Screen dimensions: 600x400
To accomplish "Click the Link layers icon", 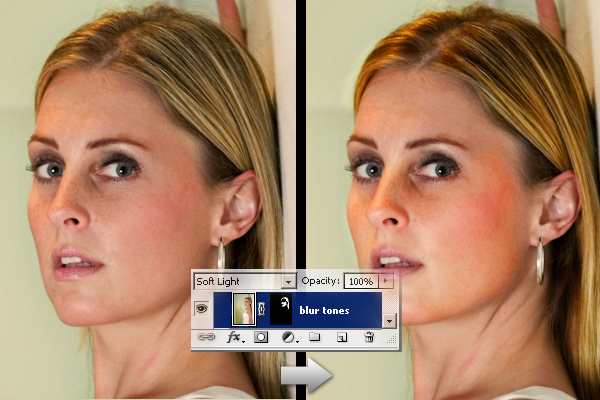I will 206,337.
